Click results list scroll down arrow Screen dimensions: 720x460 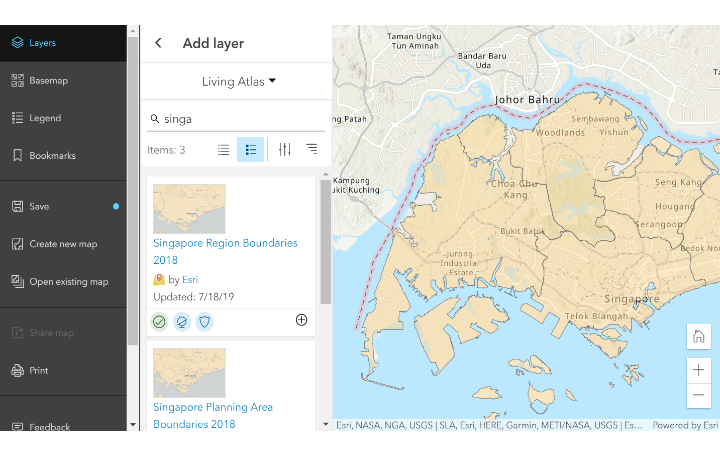[326, 424]
